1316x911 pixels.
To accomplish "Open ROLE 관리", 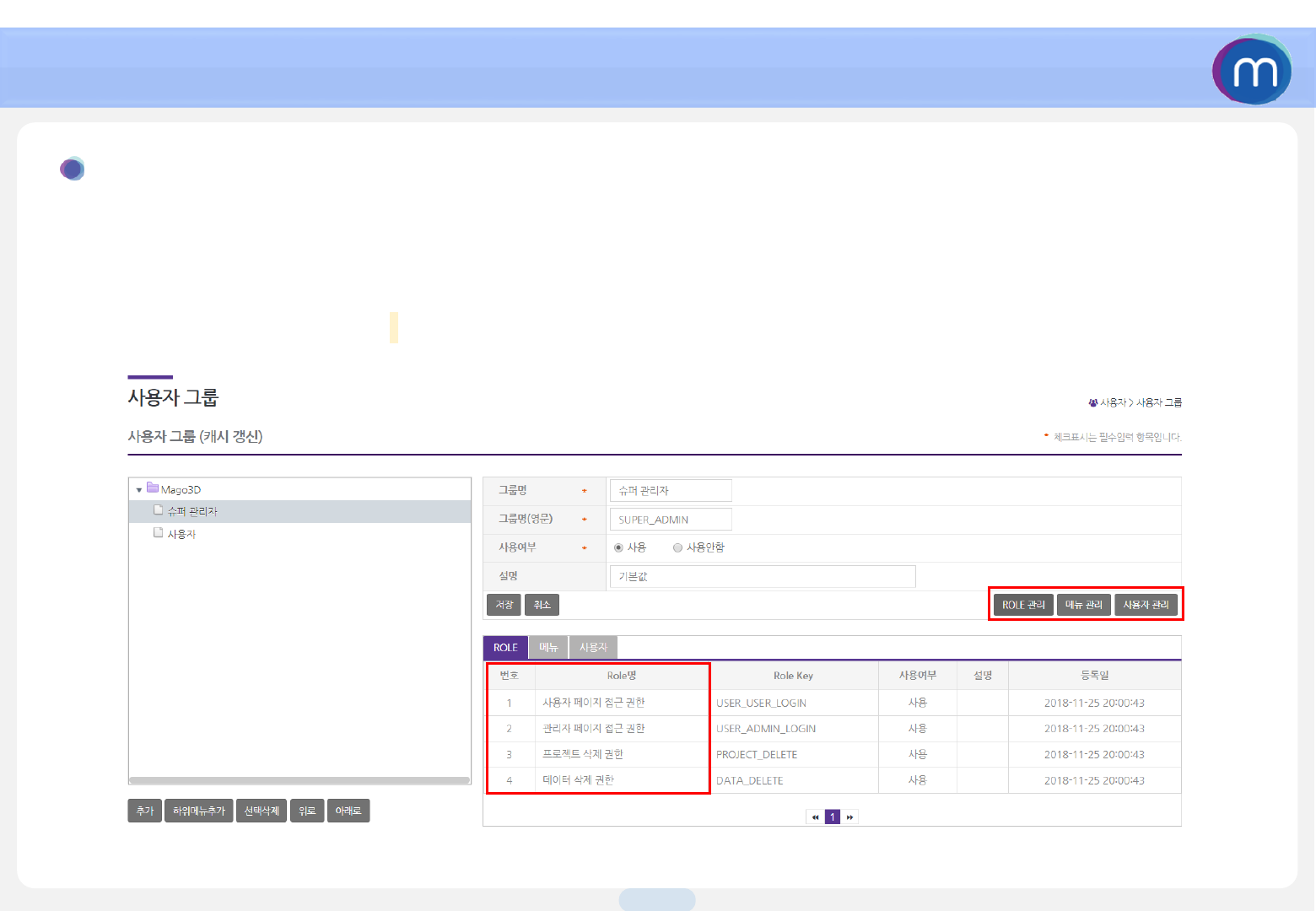I will (1023, 605).
